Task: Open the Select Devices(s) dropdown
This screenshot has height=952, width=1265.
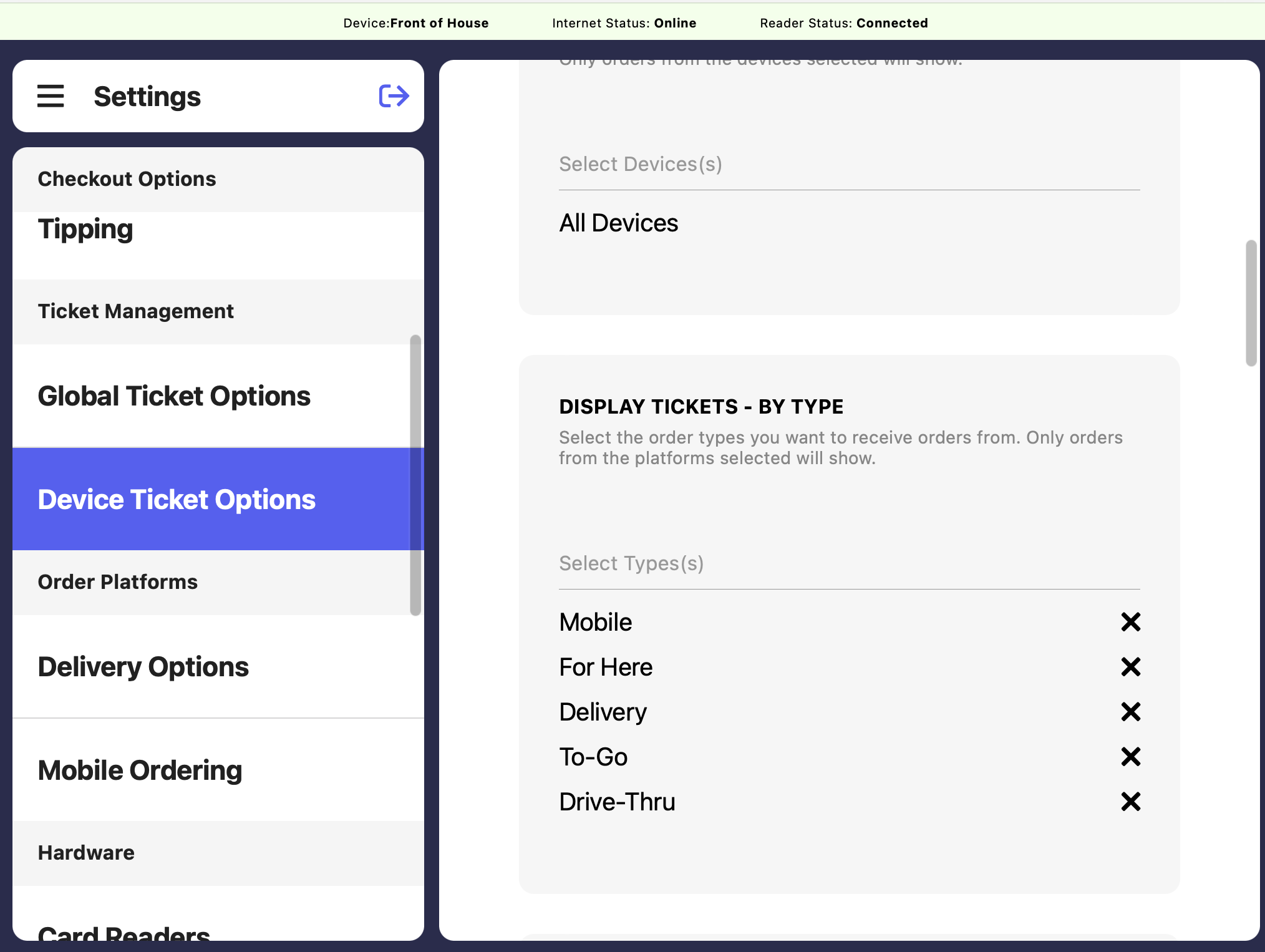Action: [x=848, y=165]
